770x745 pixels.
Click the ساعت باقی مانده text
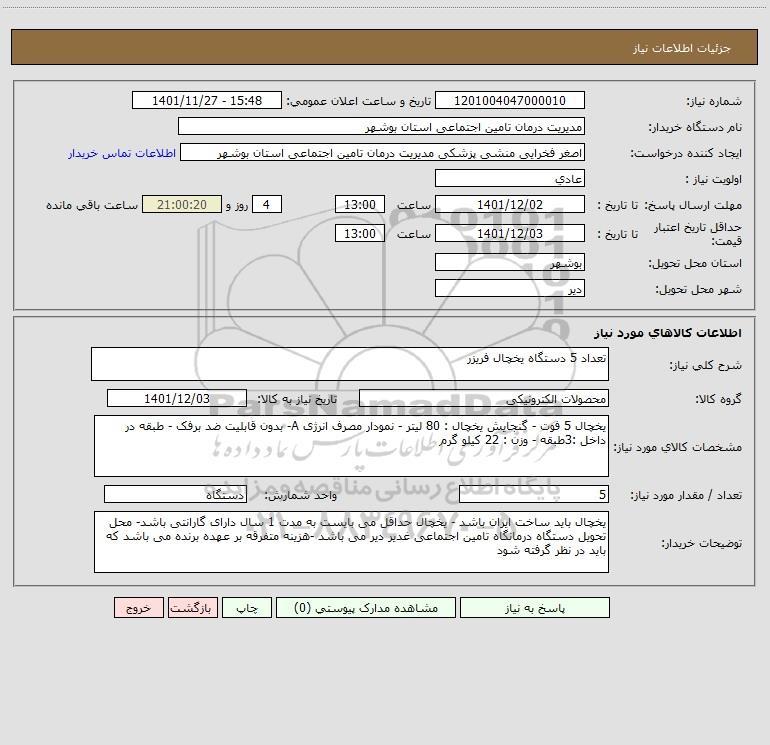pyautogui.click(x=92, y=205)
